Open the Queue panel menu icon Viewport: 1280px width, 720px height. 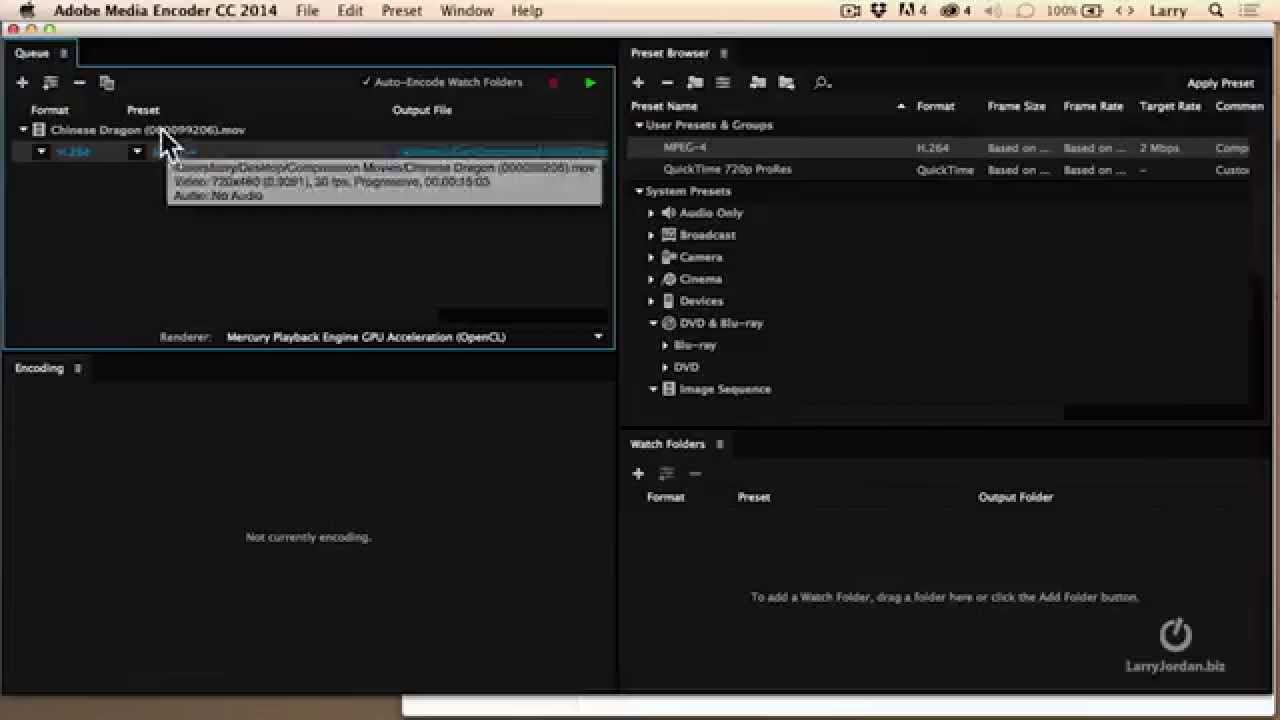pyautogui.click(x=64, y=53)
